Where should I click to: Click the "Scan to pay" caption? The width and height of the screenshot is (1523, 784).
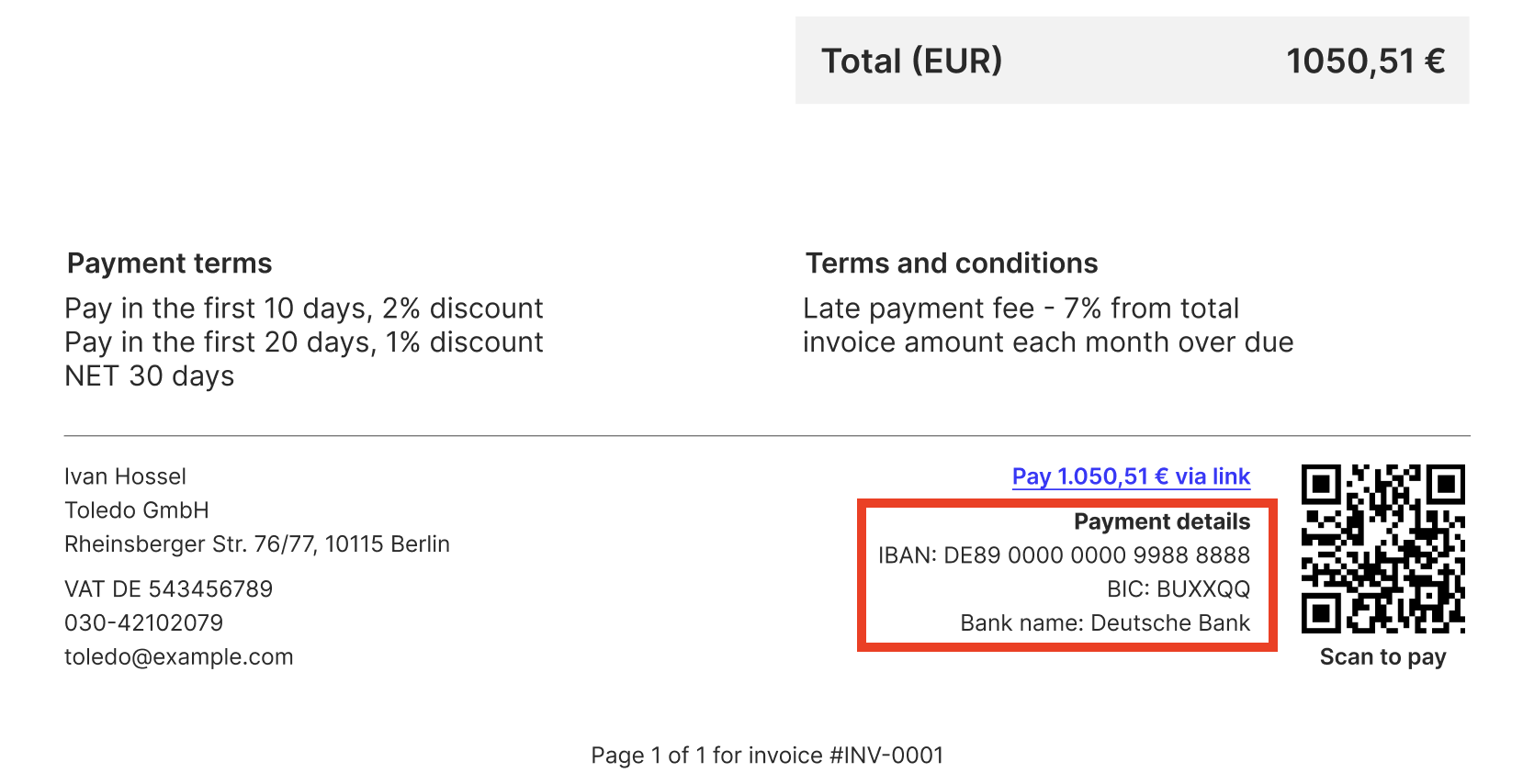(x=1382, y=657)
